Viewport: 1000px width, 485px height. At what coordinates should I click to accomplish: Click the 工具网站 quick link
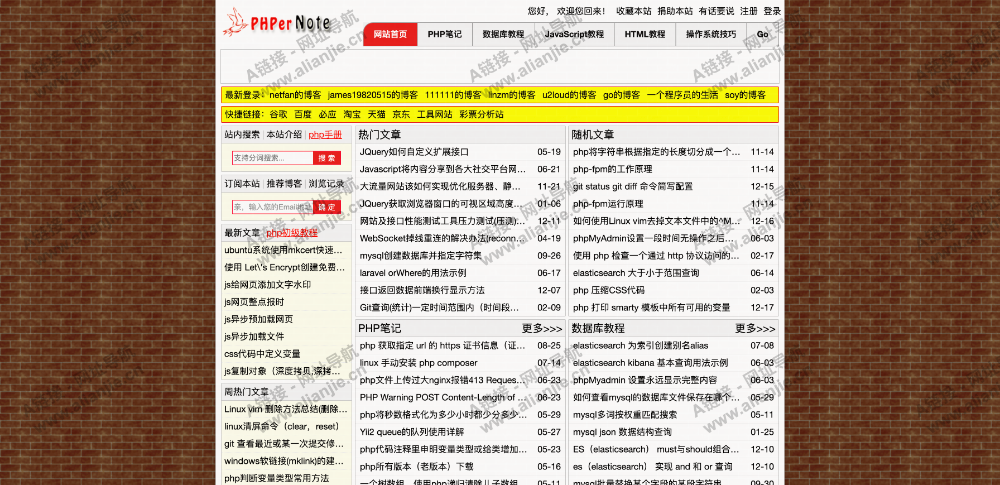(x=434, y=115)
